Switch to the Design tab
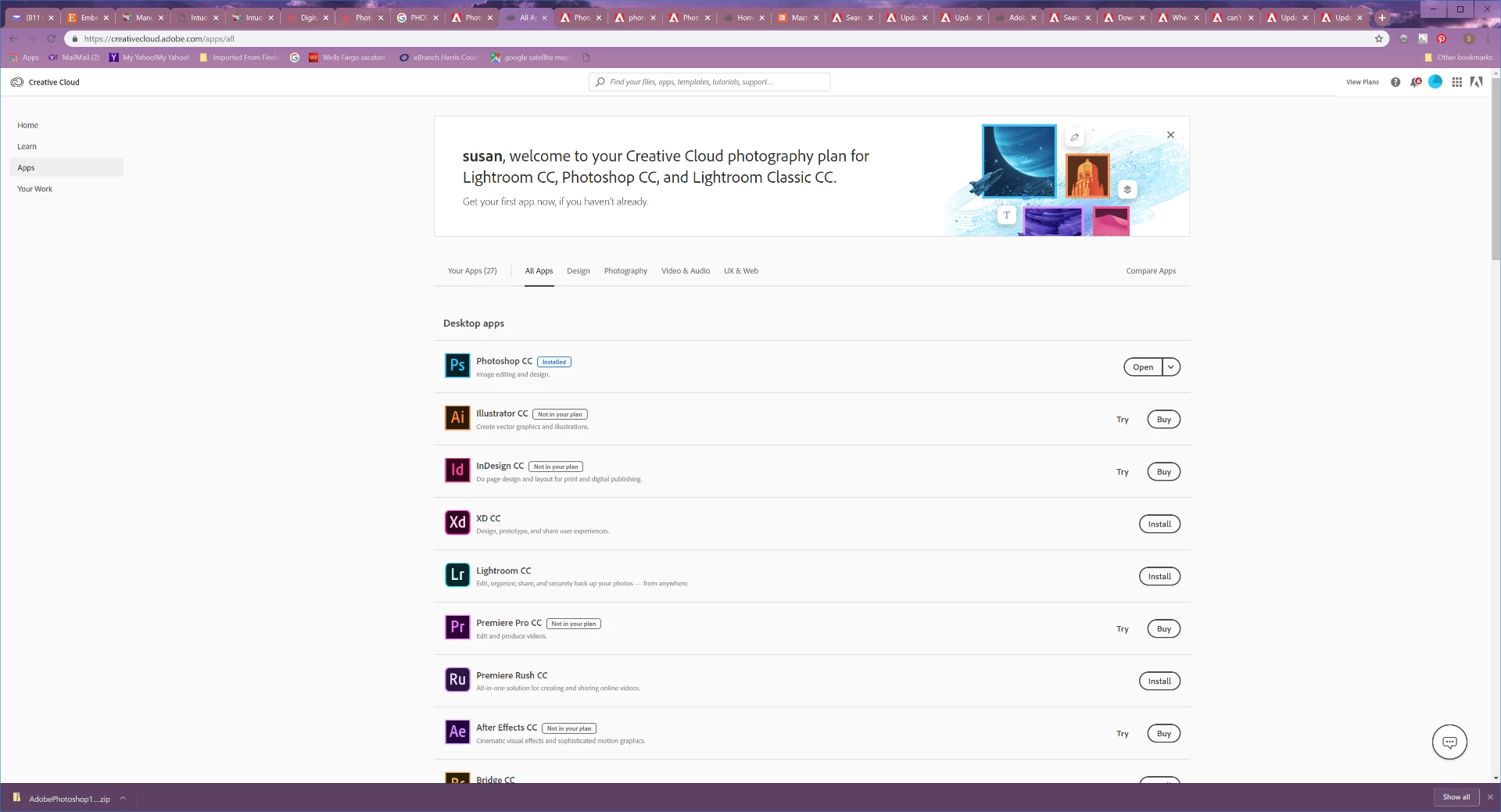1501x812 pixels. click(x=579, y=271)
